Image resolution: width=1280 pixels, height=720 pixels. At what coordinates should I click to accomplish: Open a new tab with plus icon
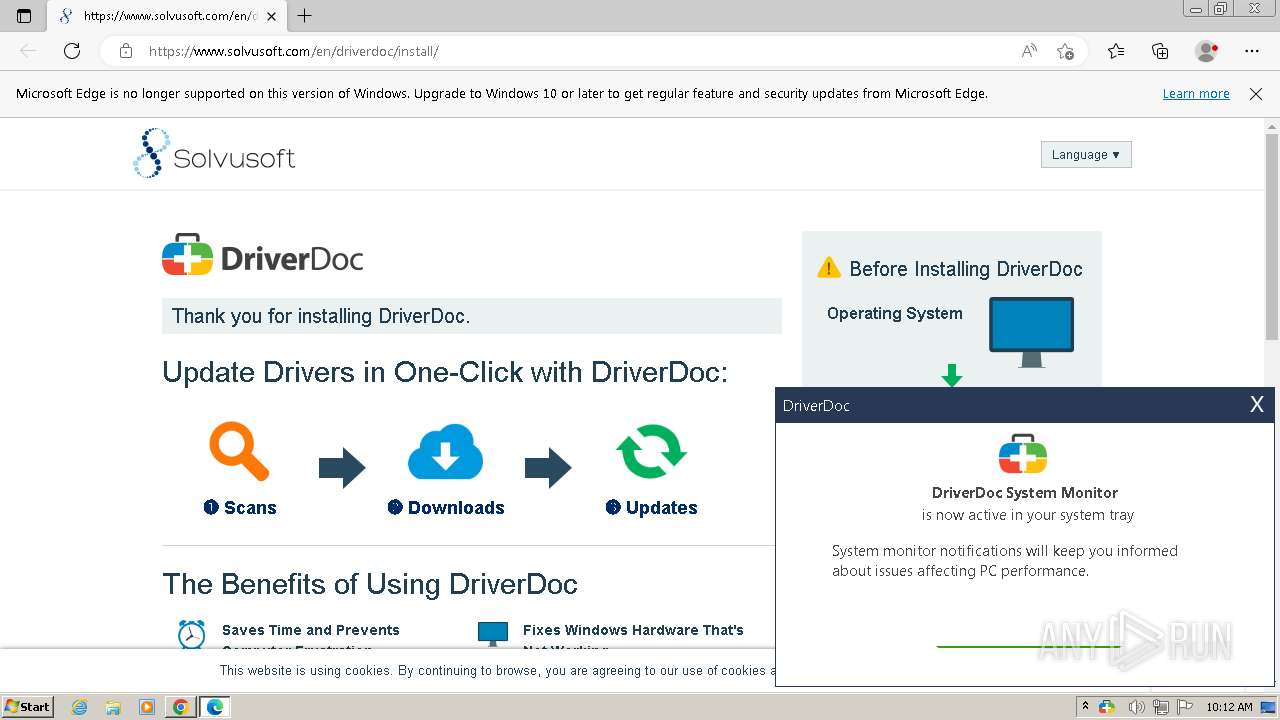coord(305,16)
